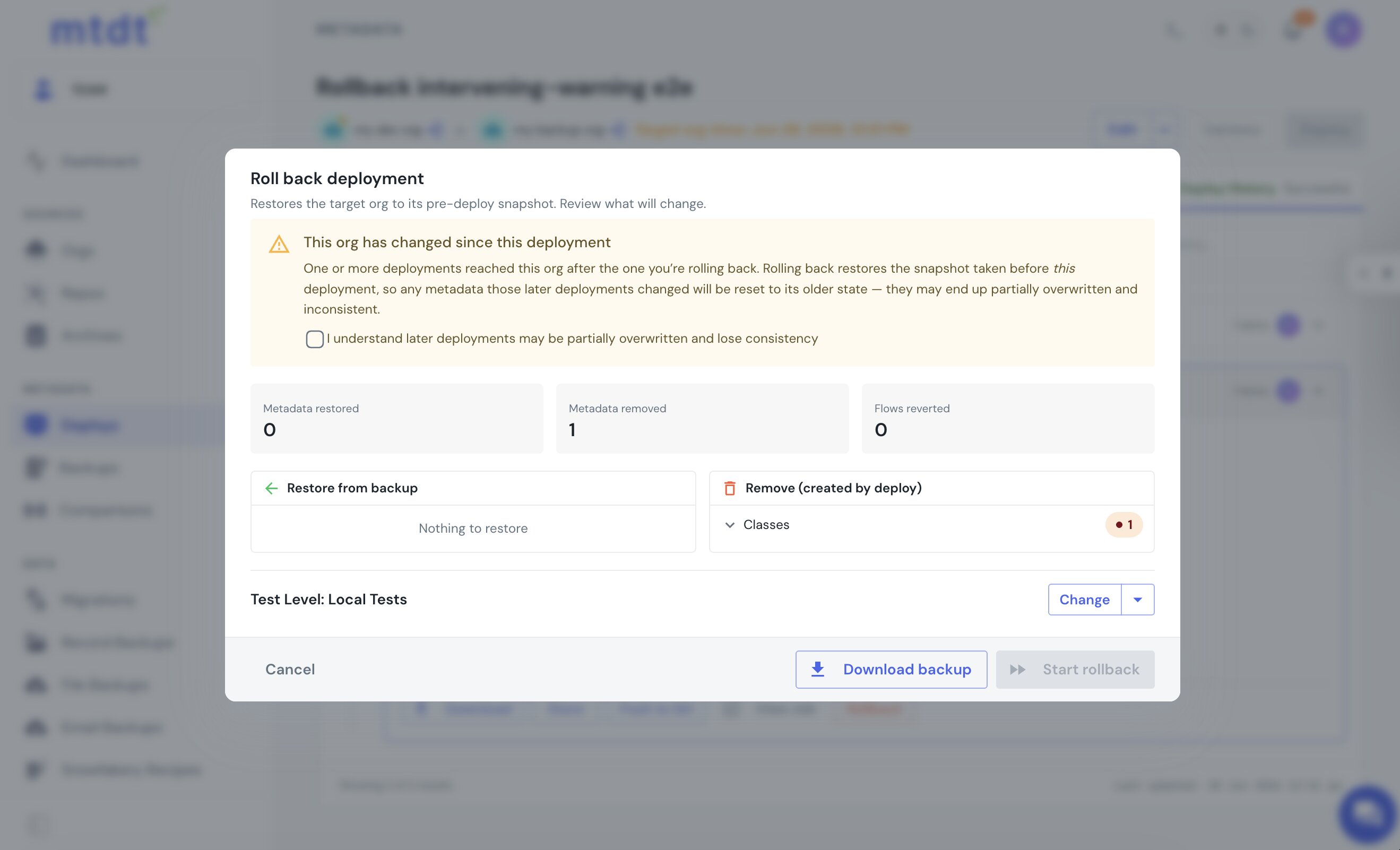The height and width of the screenshot is (850, 1400).
Task: Click the user avatar in top bar
Action: click(1344, 30)
